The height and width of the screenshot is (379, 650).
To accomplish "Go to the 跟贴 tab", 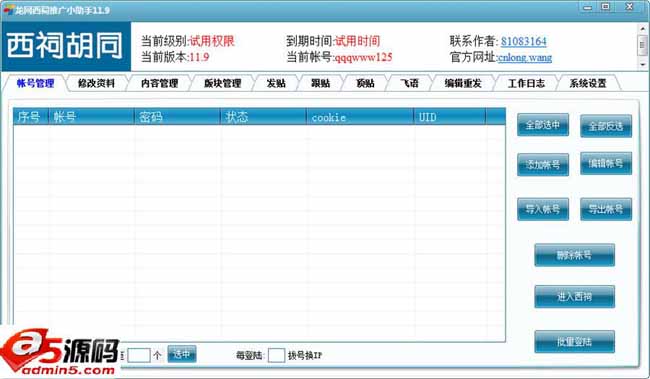I will [320, 83].
